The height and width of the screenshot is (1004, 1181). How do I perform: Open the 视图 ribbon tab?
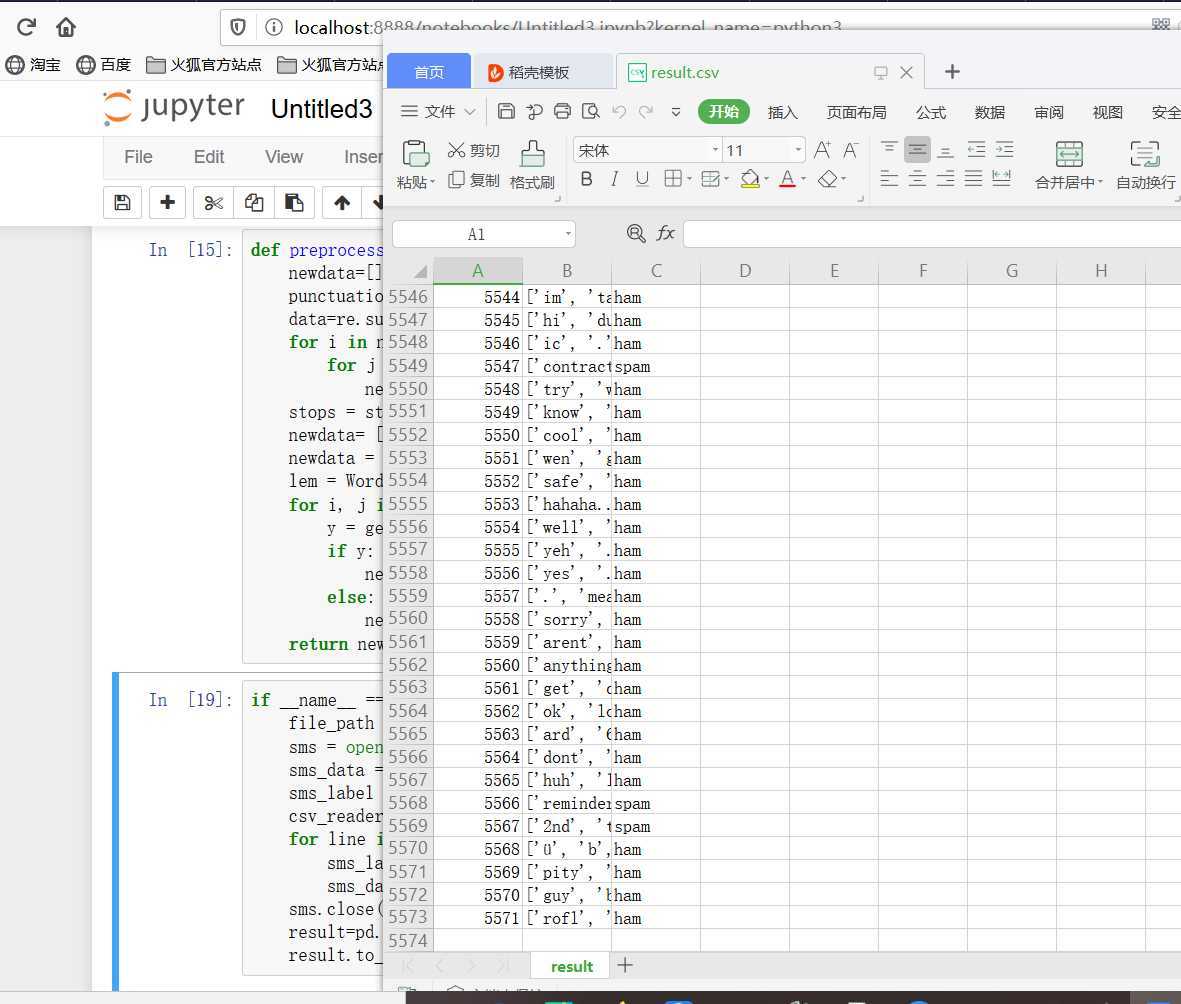1107,112
